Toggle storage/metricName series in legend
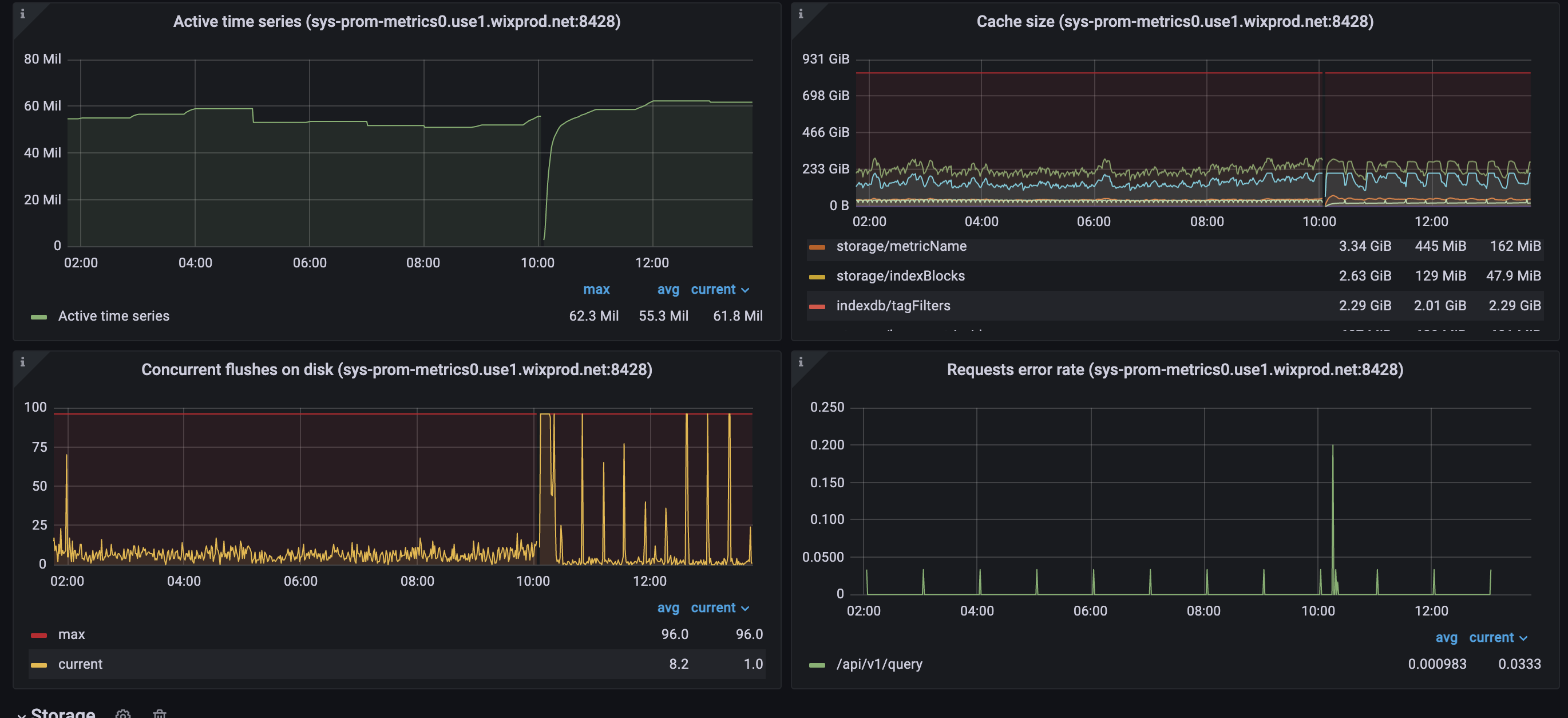This screenshot has width=1568, height=718. tap(901, 246)
